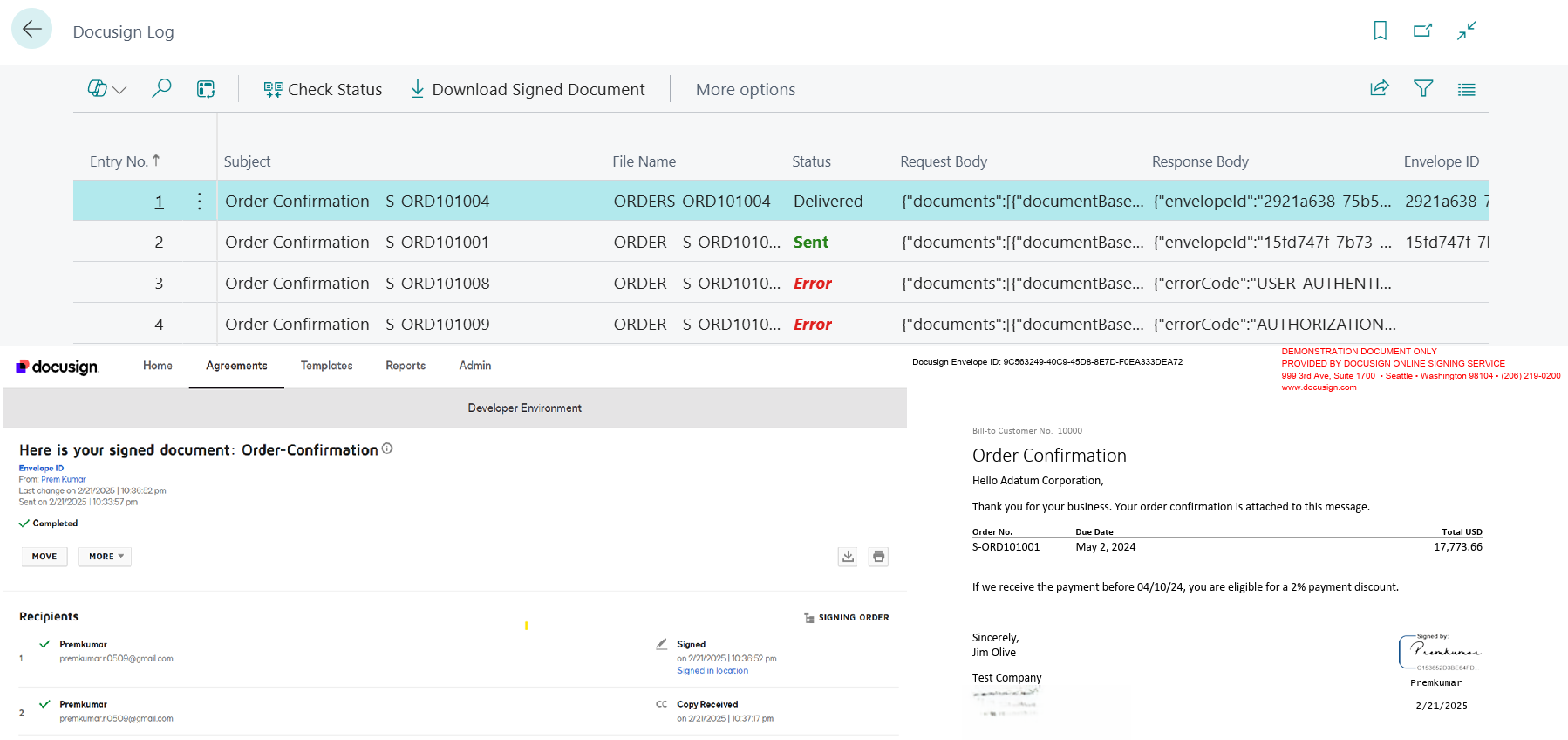Screen dimensions: 1568x740
Task: Open entry number 1 link
Action: tap(159, 202)
